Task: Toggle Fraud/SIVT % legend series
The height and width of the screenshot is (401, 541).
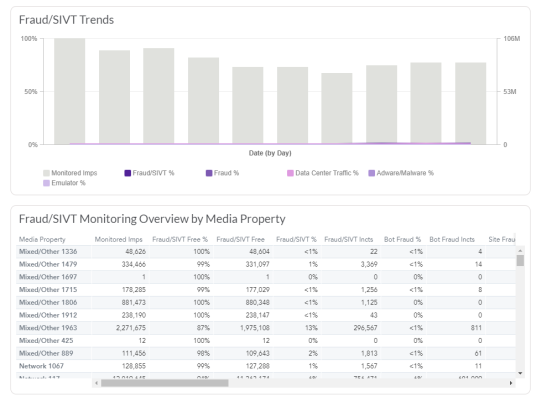Action: [149, 173]
